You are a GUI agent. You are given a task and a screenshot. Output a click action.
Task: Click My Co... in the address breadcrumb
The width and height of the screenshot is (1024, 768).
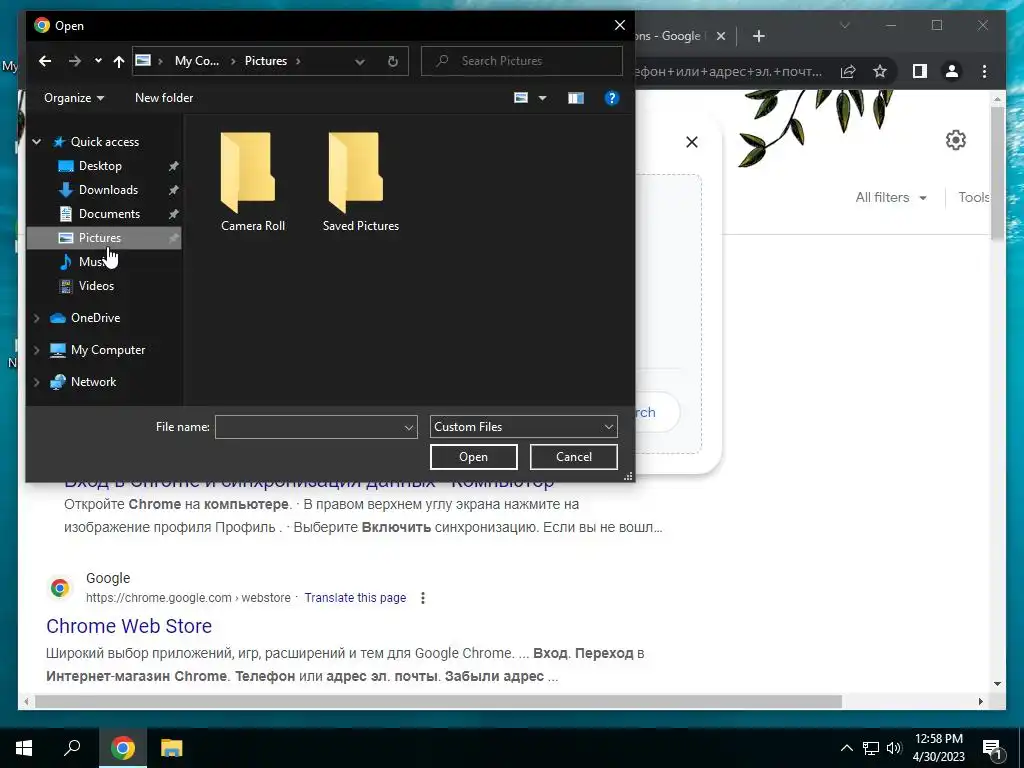197,61
